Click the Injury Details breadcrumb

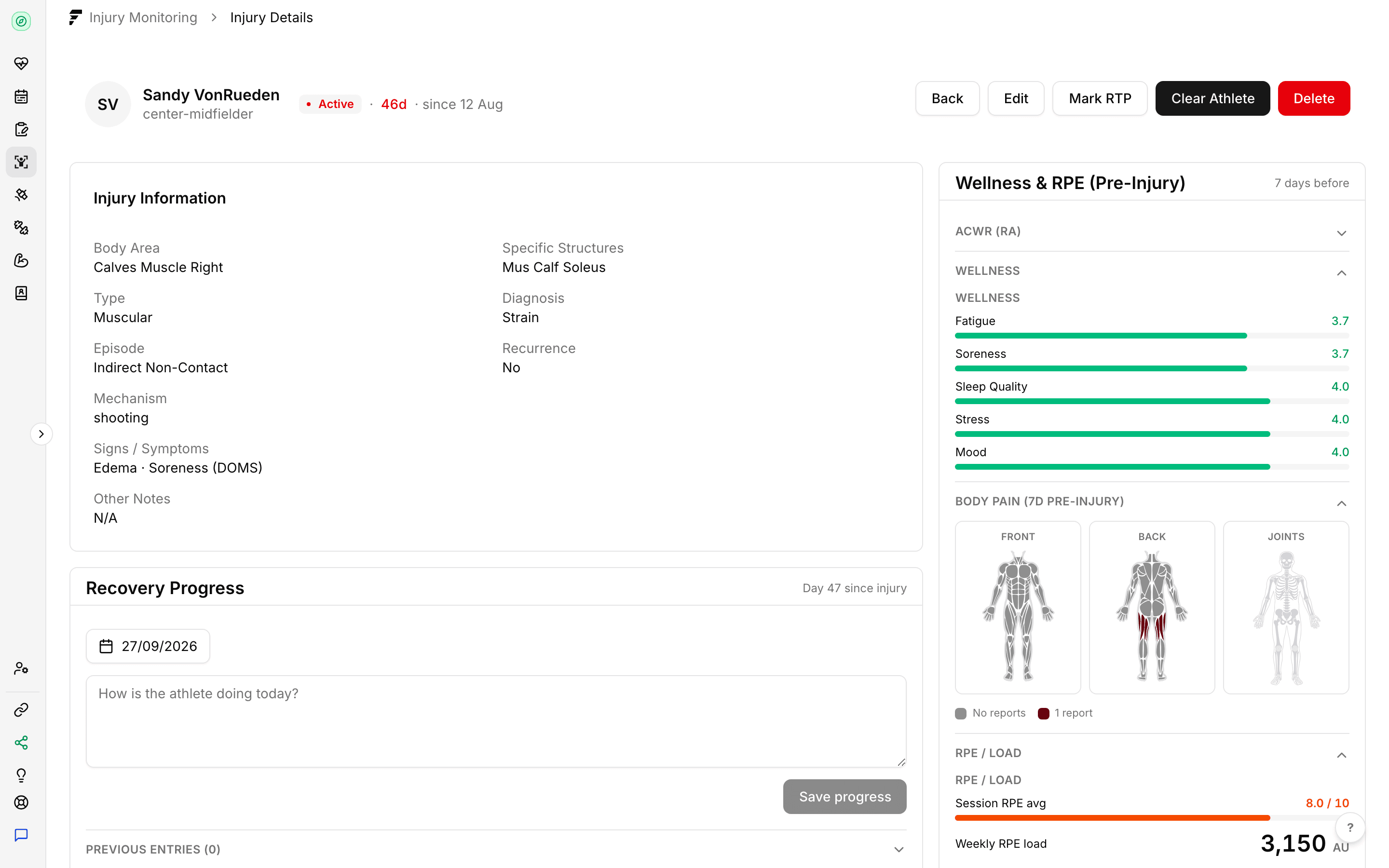(x=272, y=18)
